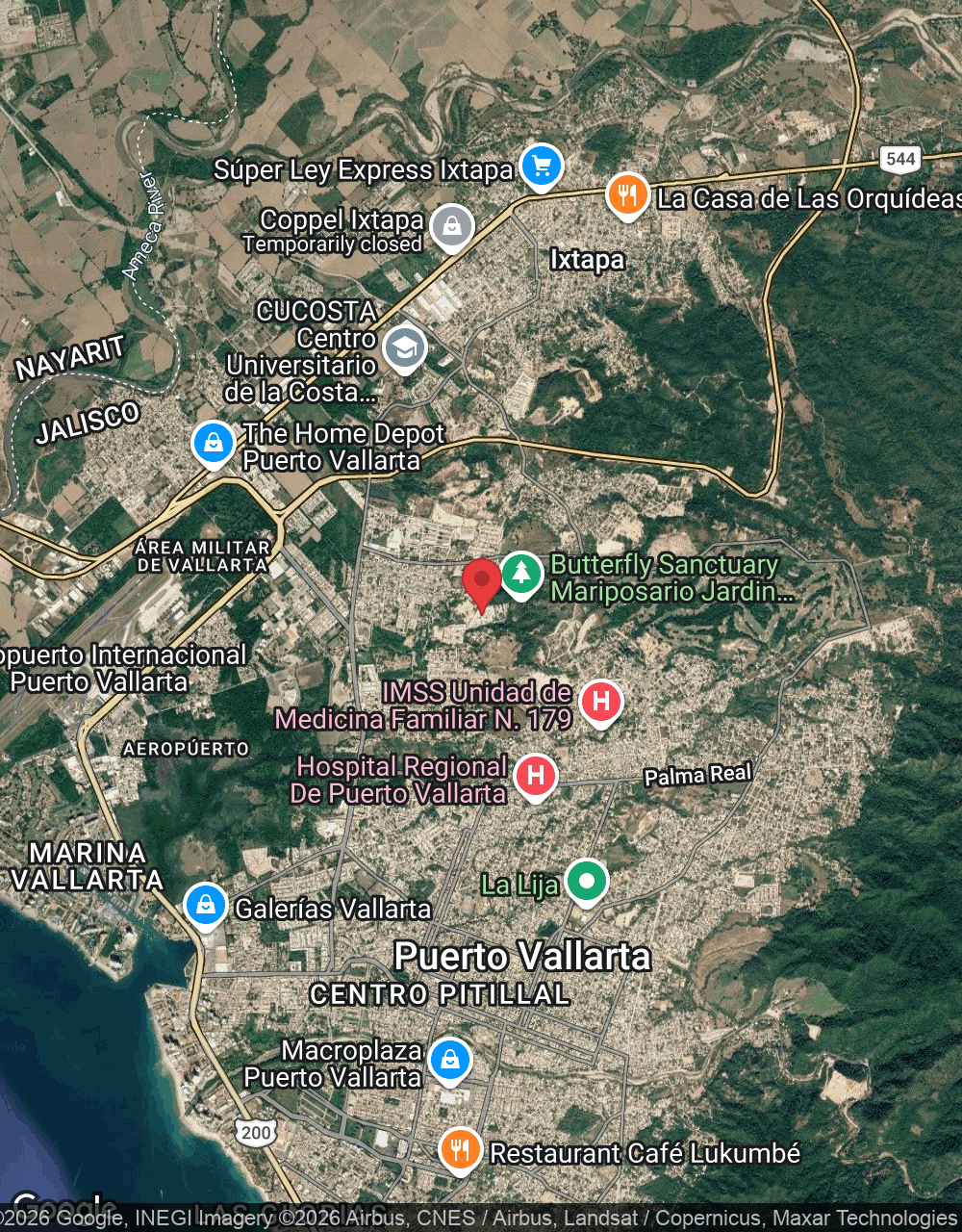The height and width of the screenshot is (1232, 962).
Task: Open The Home Depot shopping bag pin
Action: [x=213, y=445]
